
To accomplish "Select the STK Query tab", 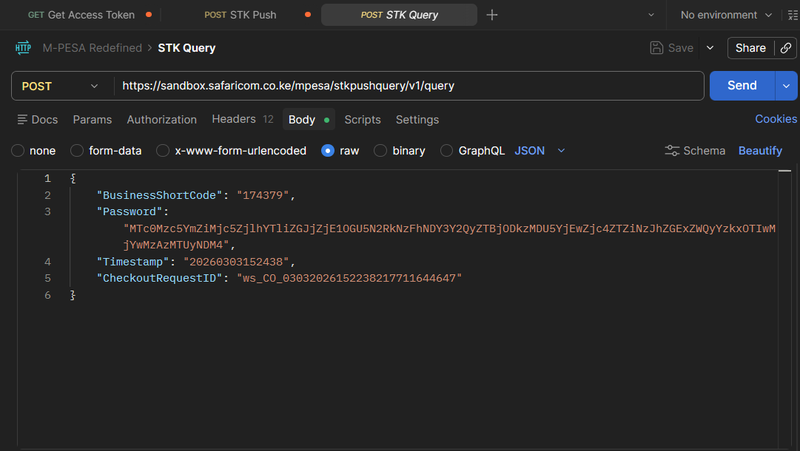I will [x=399, y=15].
